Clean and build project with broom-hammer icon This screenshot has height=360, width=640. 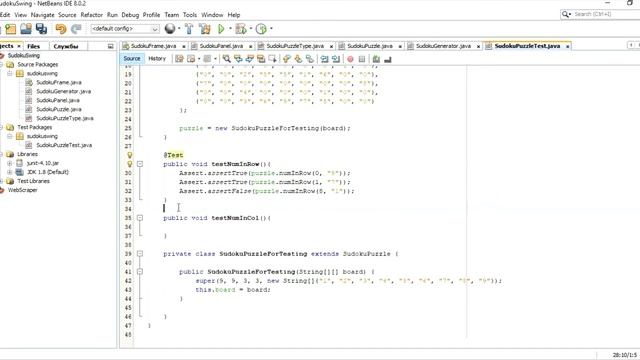(x=204, y=29)
